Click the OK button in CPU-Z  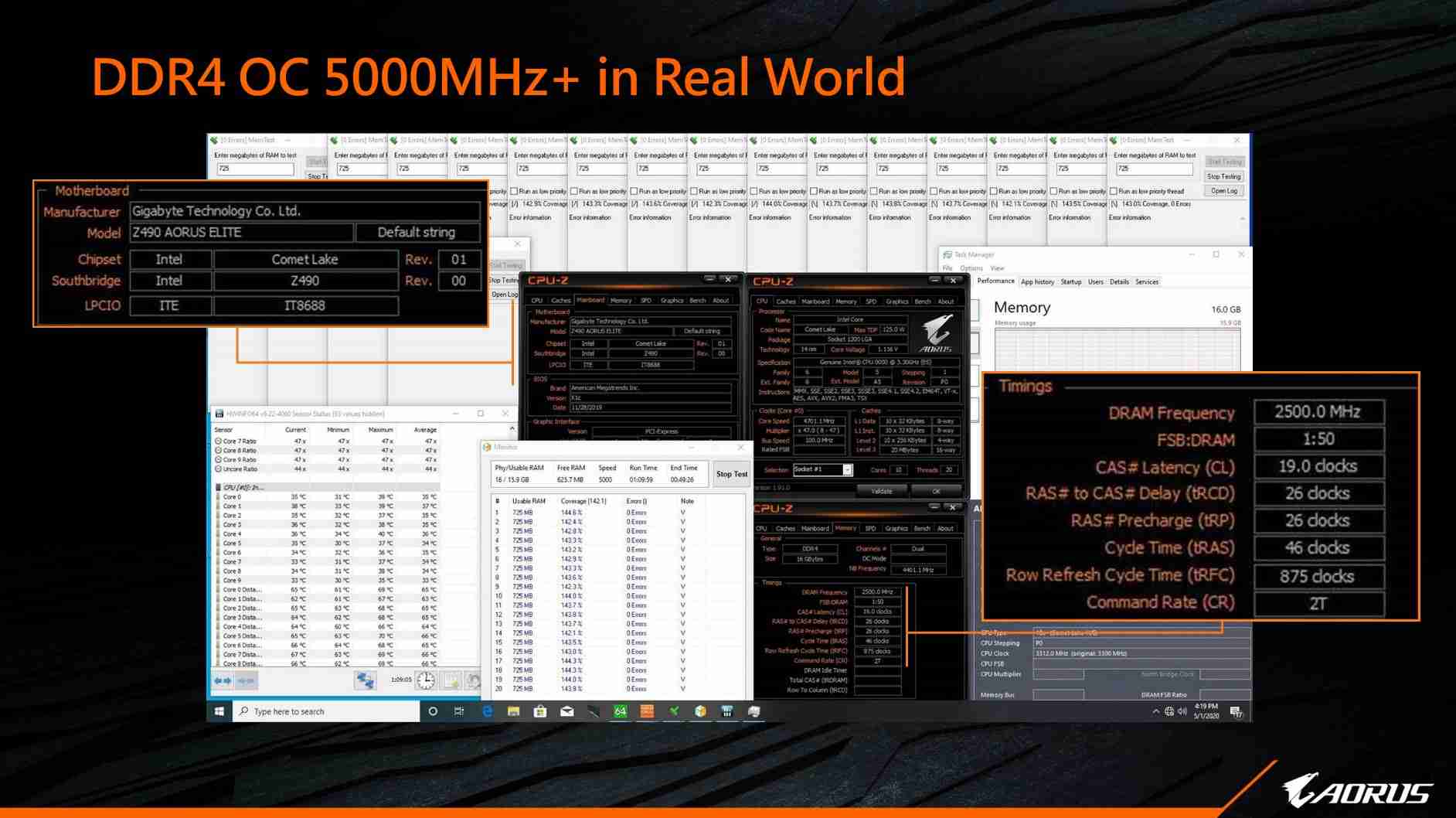coord(936,491)
